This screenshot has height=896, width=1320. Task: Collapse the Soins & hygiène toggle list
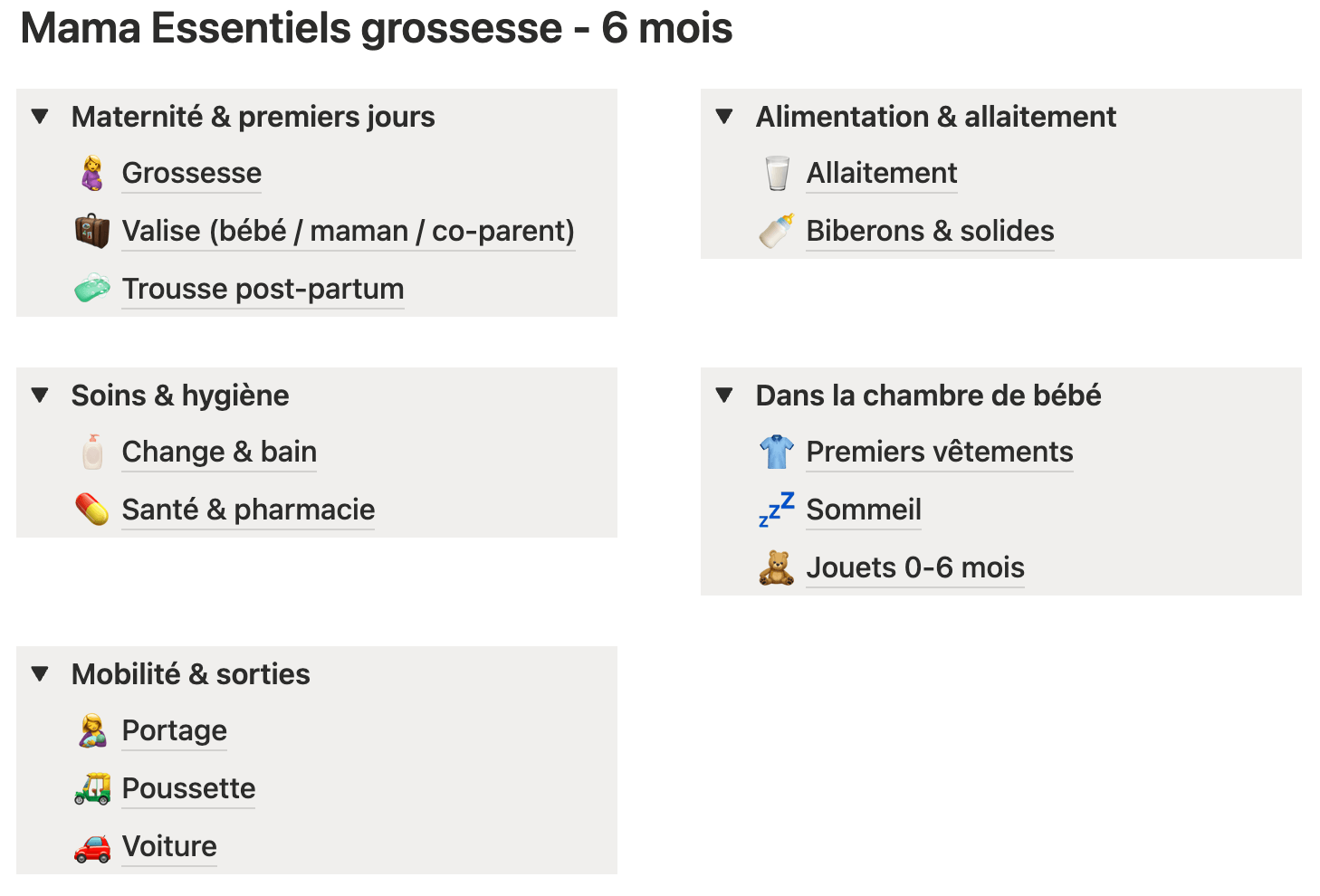pyautogui.click(x=40, y=396)
